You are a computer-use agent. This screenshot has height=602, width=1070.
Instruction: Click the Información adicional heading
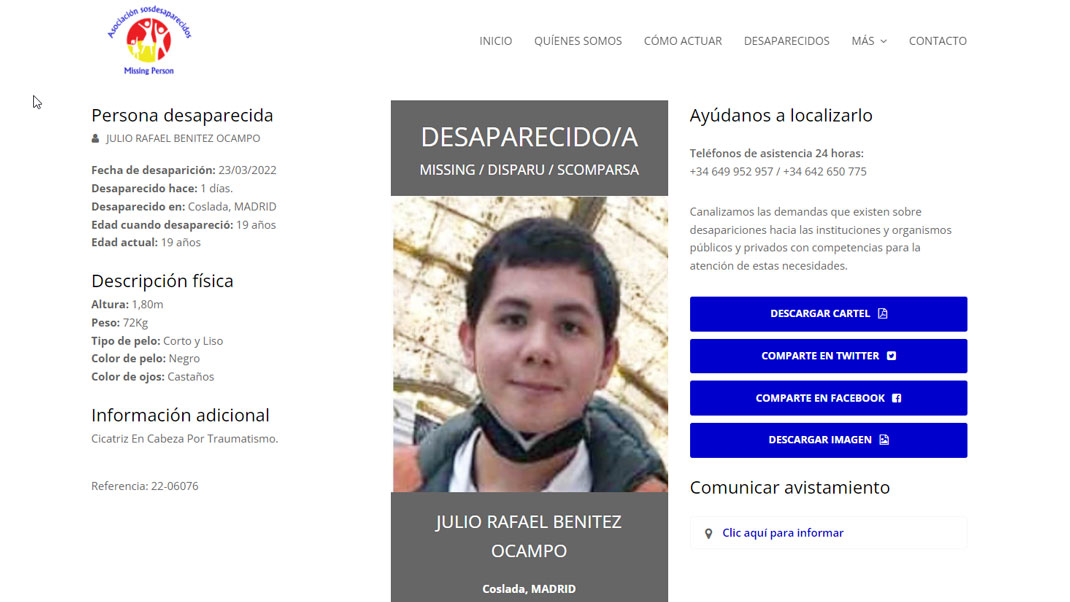180,415
